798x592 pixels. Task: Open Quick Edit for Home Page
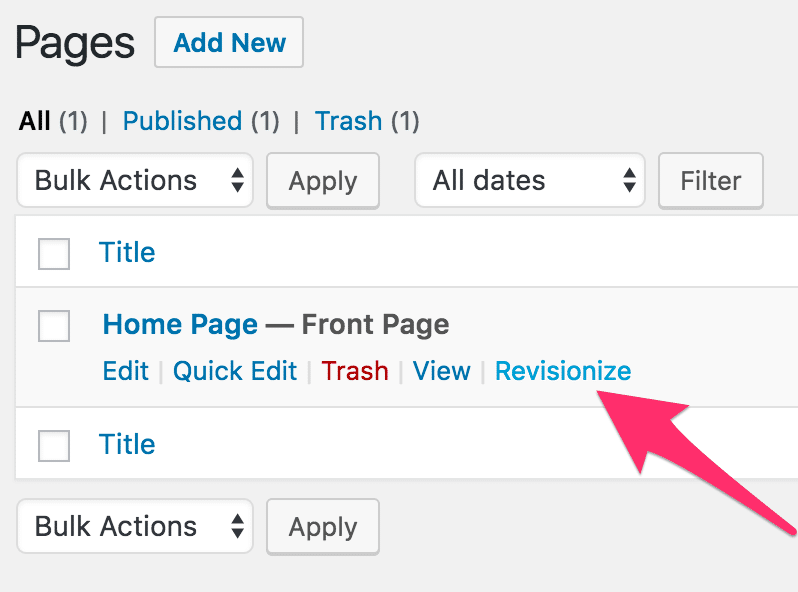[235, 371]
